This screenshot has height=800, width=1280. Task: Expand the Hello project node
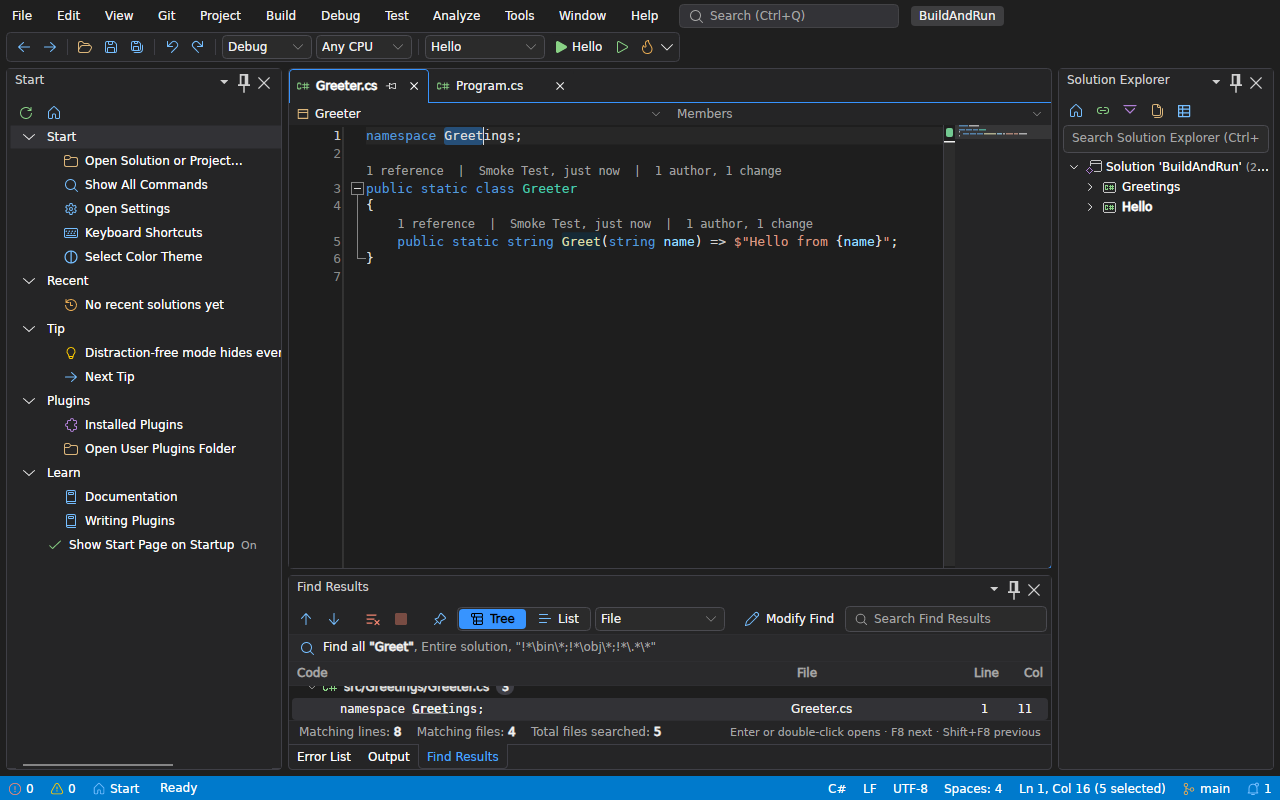click(x=1090, y=207)
